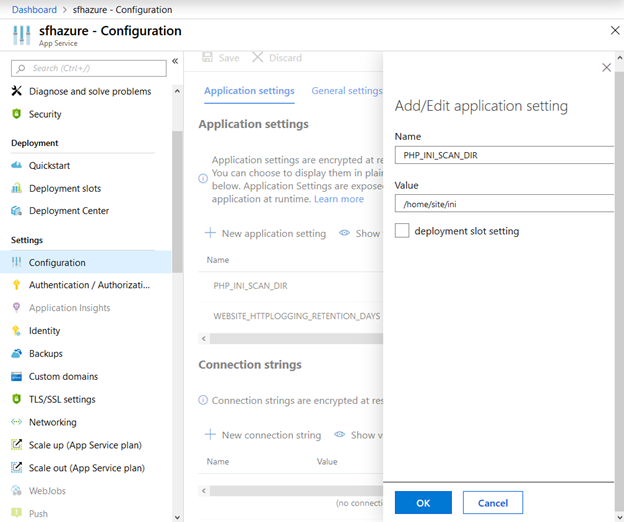
Task: Click left arrow of connection strings scrollbar
Action: pos(204,491)
